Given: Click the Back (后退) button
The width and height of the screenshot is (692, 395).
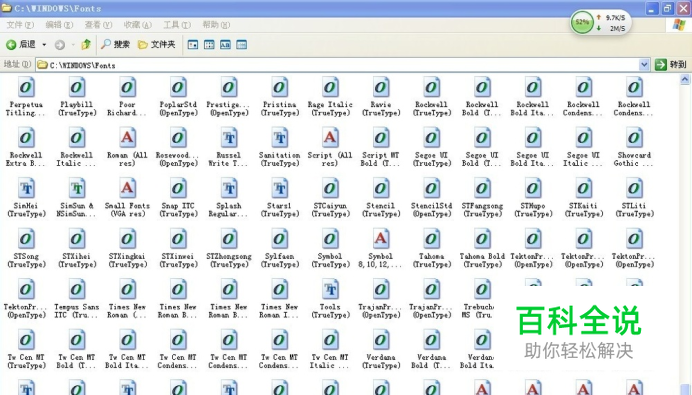Looking at the screenshot, I should [21, 45].
